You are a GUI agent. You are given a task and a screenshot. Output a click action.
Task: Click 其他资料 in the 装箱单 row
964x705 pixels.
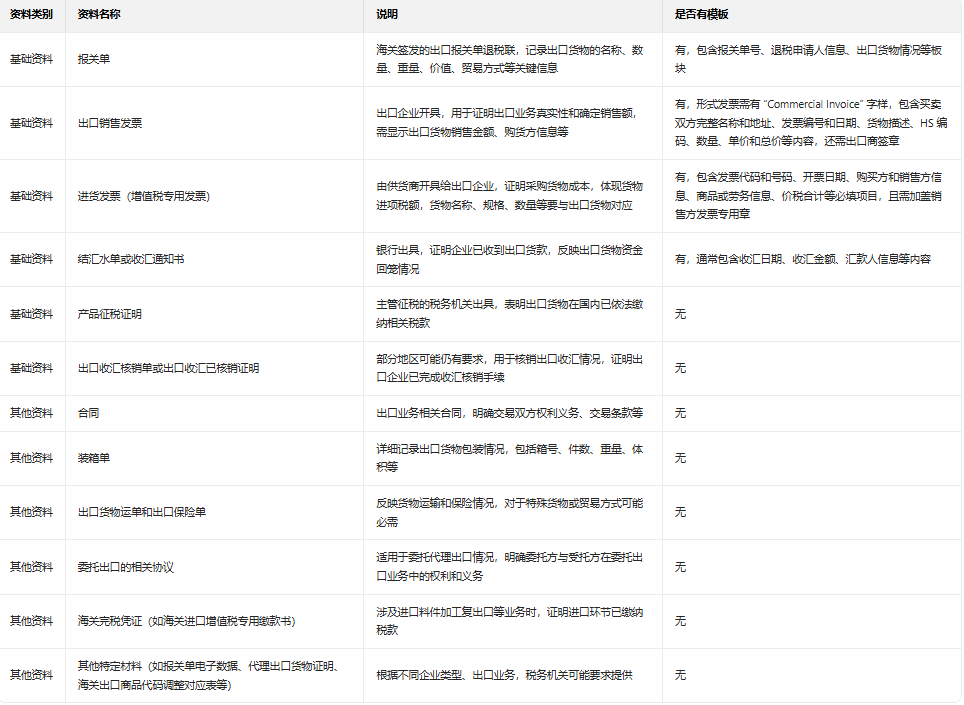[x=31, y=458]
